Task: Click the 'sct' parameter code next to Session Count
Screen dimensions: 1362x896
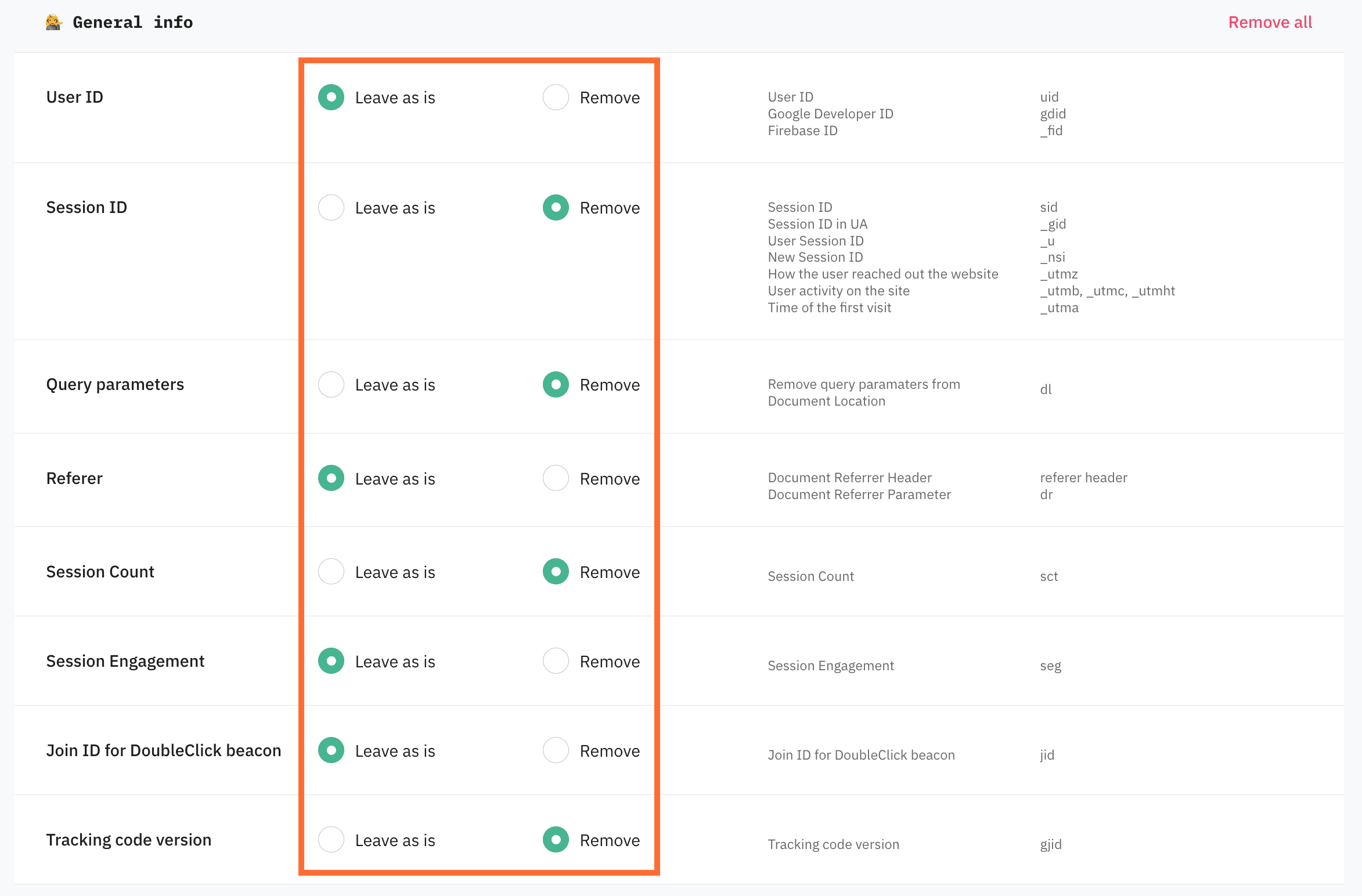Action: click(1048, 576)
